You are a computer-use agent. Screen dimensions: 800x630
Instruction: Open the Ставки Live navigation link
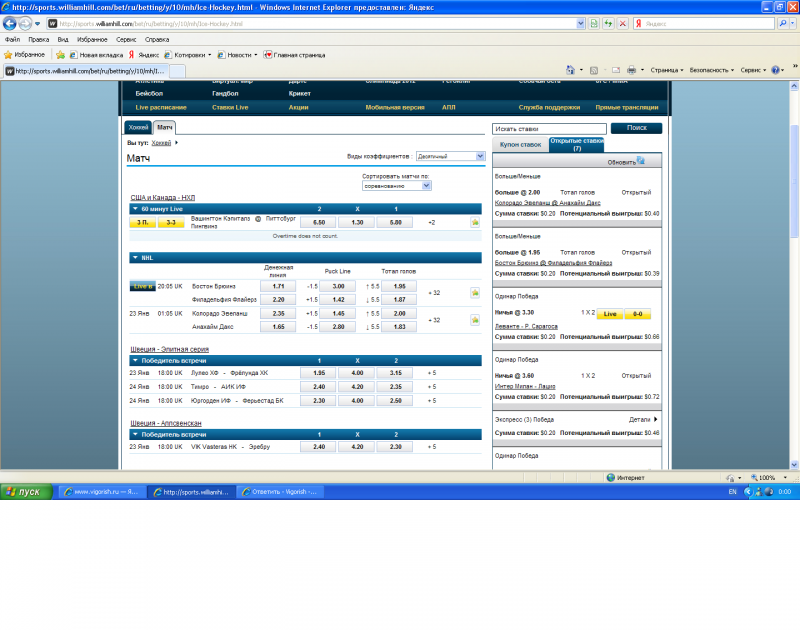[x=230, y=107]
